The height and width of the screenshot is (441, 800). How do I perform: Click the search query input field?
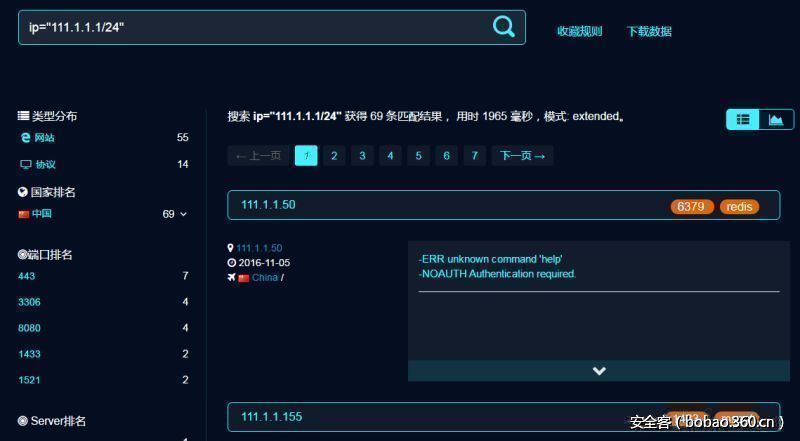(250, 27)
